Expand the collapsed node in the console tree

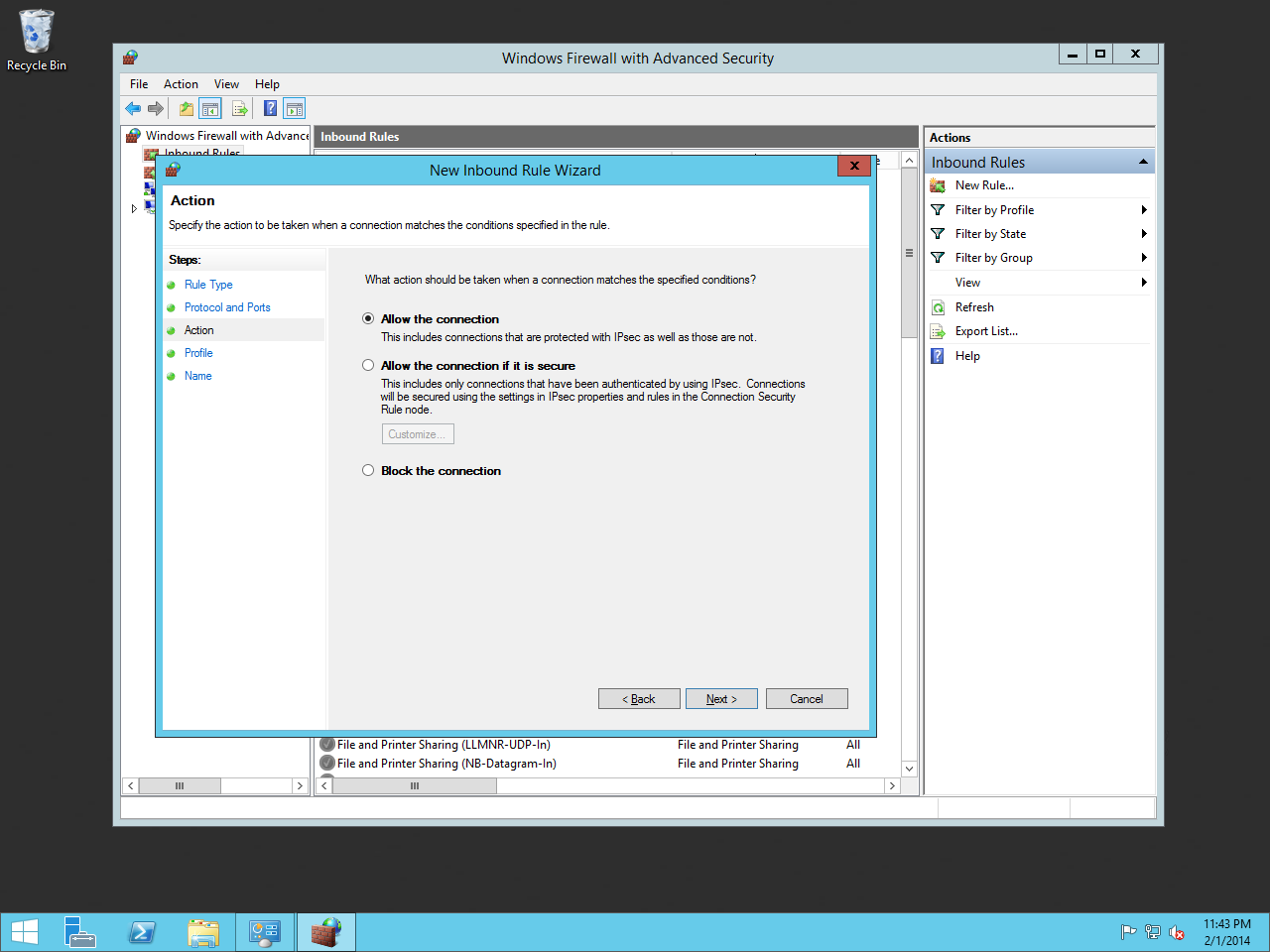134,208
